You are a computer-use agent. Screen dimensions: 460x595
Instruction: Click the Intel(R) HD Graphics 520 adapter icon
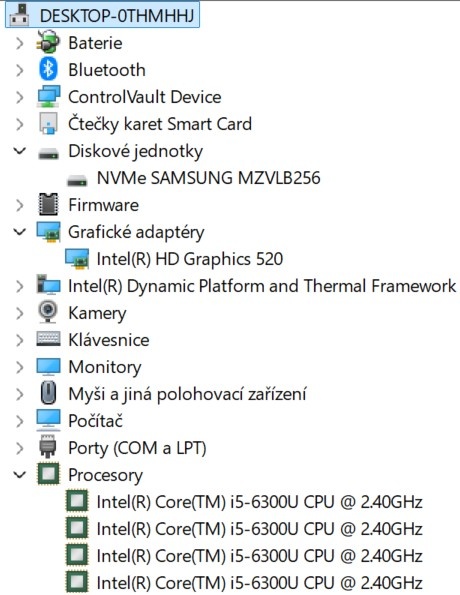[x=77, y=259]
